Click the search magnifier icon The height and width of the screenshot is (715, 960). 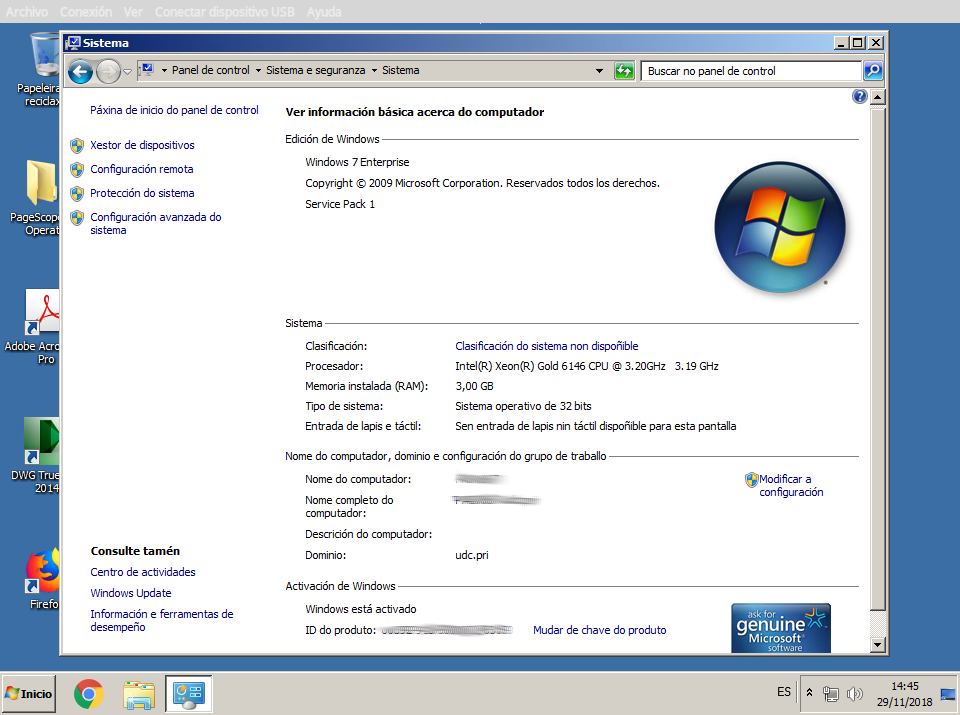pyautogui.click(x=873, y=70)
